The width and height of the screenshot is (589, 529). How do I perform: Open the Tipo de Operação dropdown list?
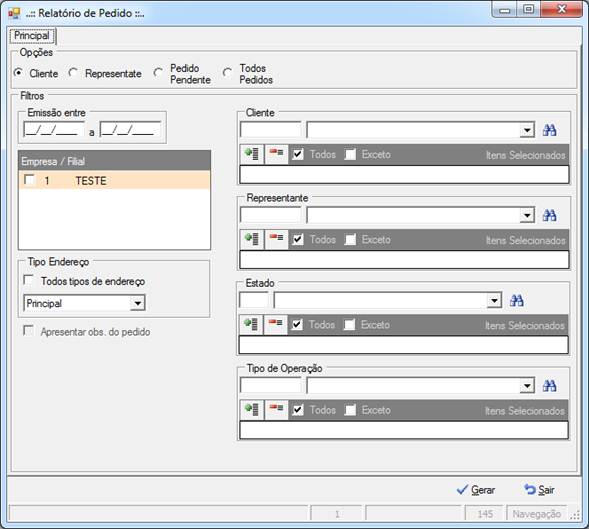pos(527,386)
